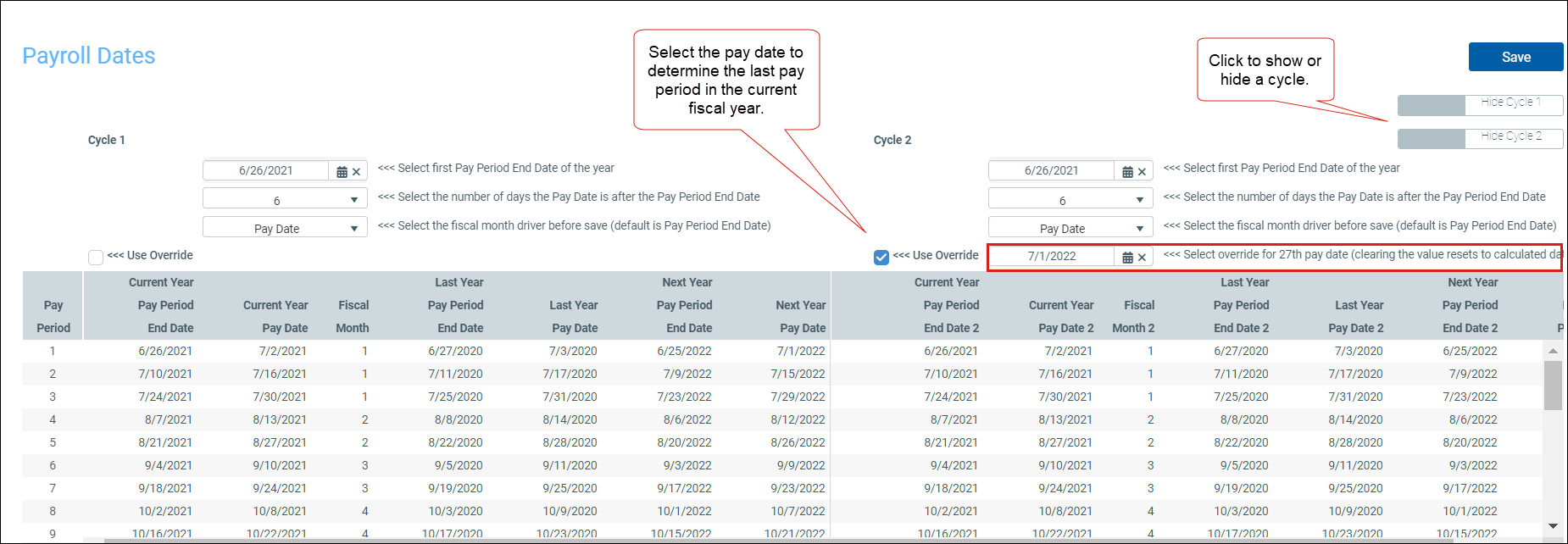This screenshot has height=544, width=1568.
Task: Open the Cycle 2 first pay period calendar
Action: (1127, 172)
